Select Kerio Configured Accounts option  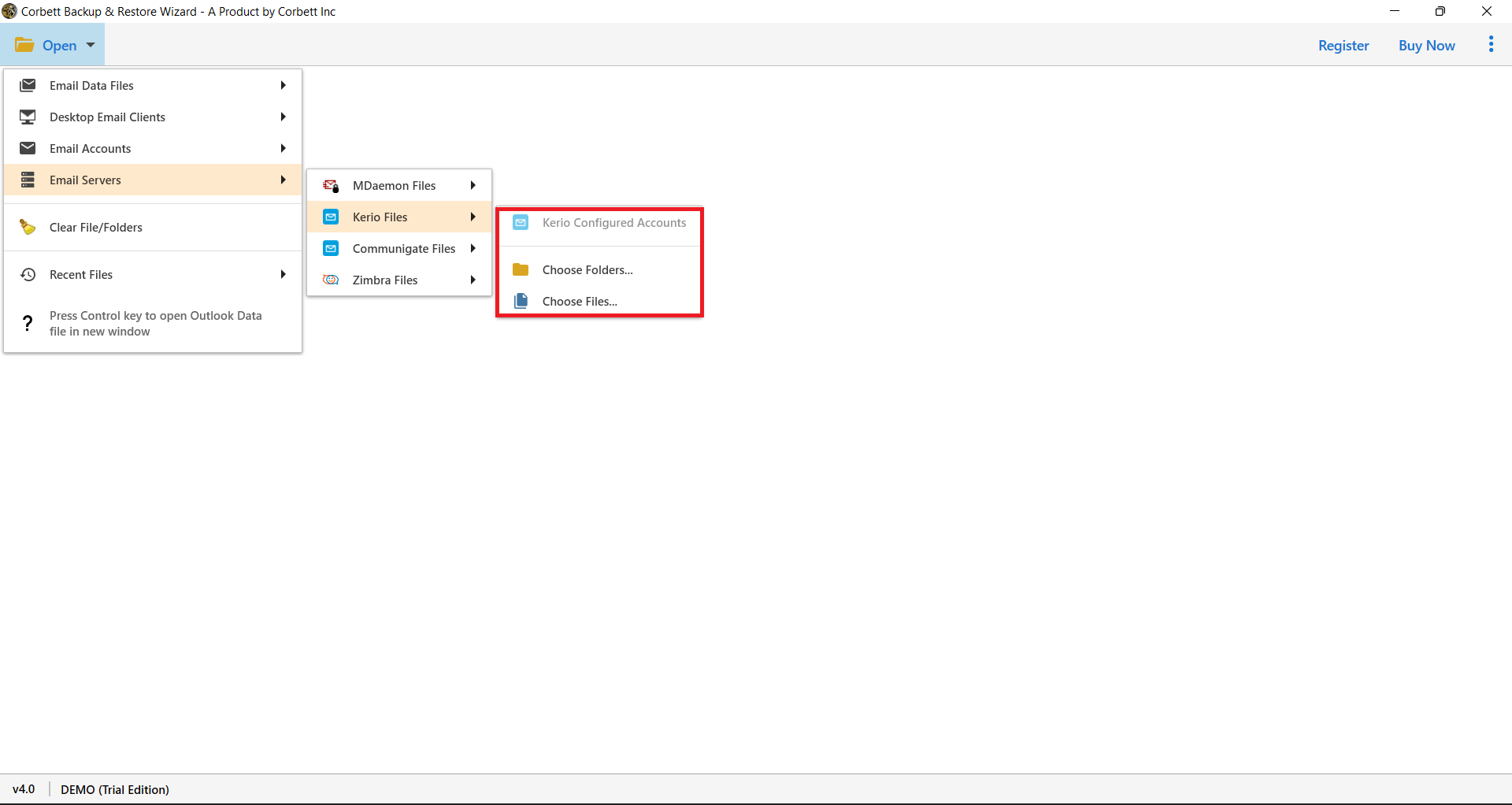pos(599,223)
